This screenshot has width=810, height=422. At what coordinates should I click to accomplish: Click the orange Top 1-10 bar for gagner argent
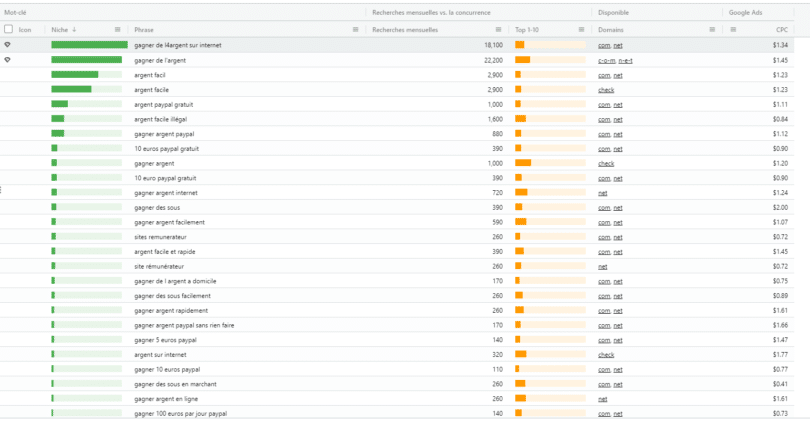coord(523,163)
